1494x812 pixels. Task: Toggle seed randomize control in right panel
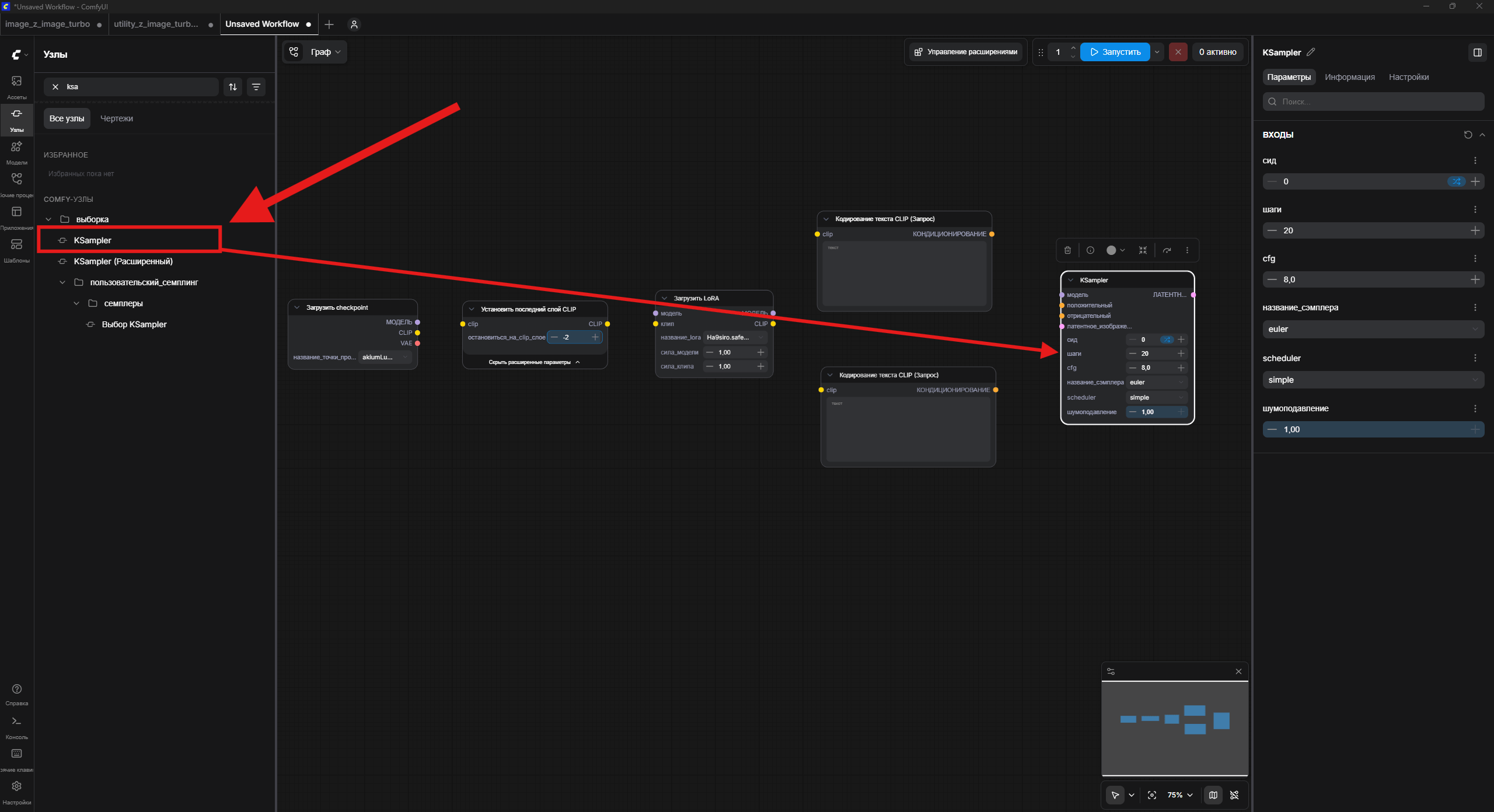[1457, 181]
